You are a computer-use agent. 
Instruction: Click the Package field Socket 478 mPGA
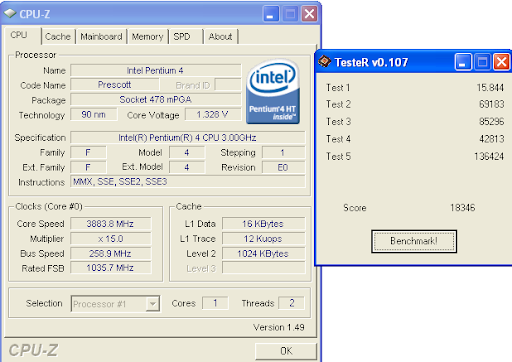(156, 100)
